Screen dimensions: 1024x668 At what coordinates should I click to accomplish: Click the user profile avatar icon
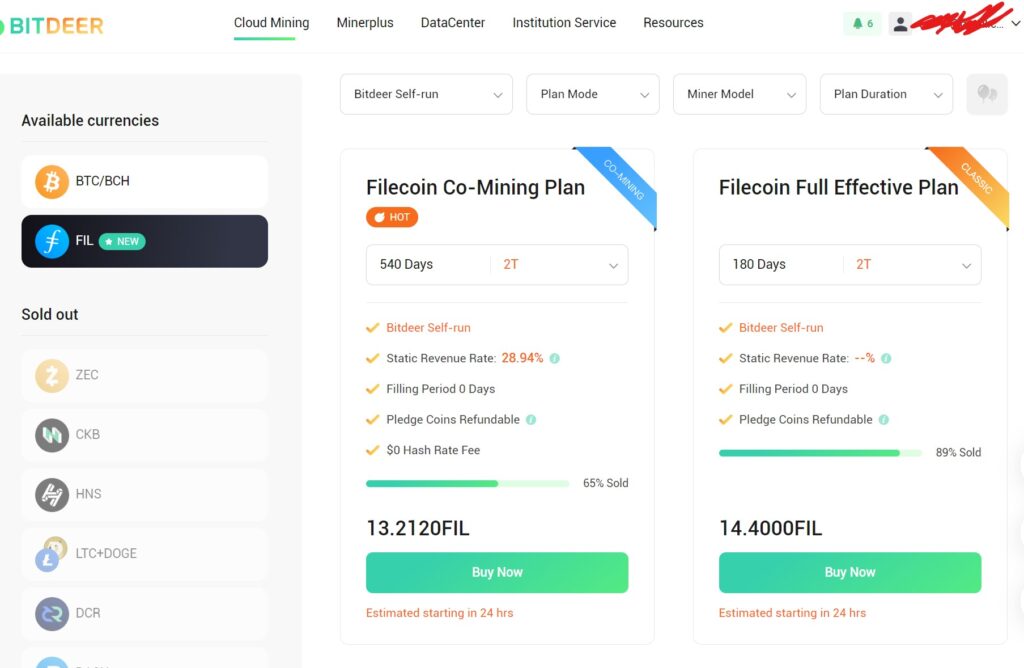click(900, 23)
